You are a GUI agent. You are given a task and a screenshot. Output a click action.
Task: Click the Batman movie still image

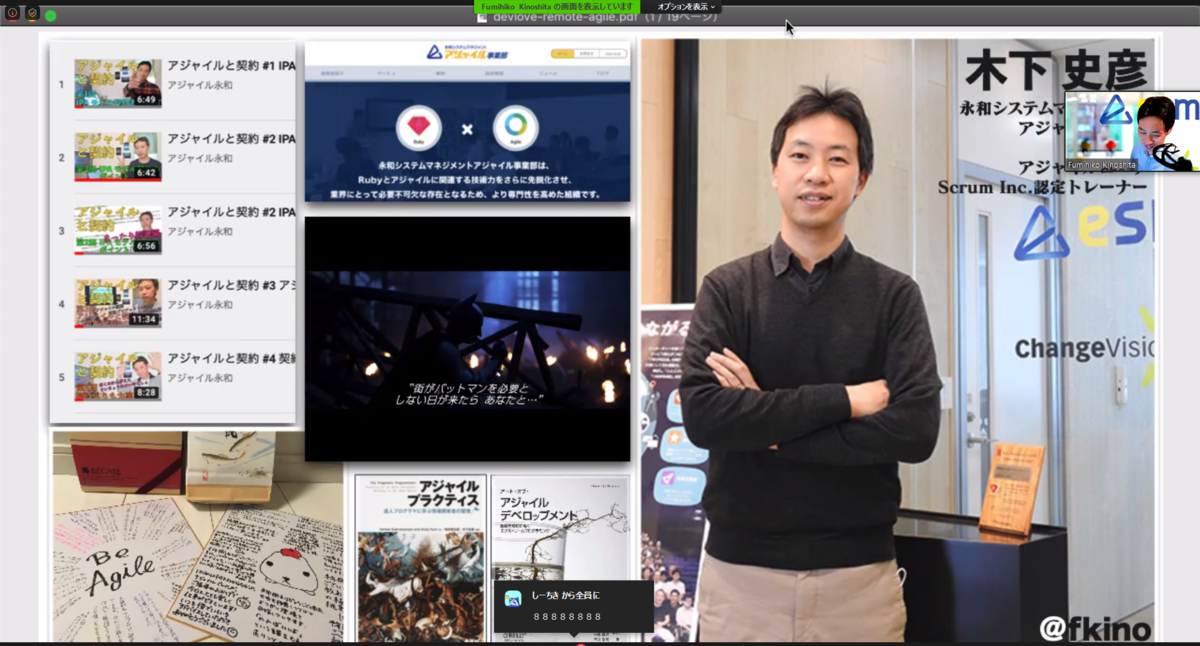tap(467, 339)
